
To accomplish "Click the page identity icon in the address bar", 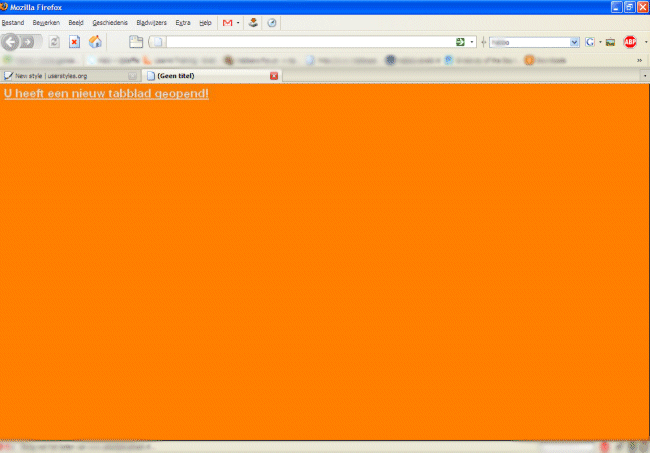I will [158, 42].
